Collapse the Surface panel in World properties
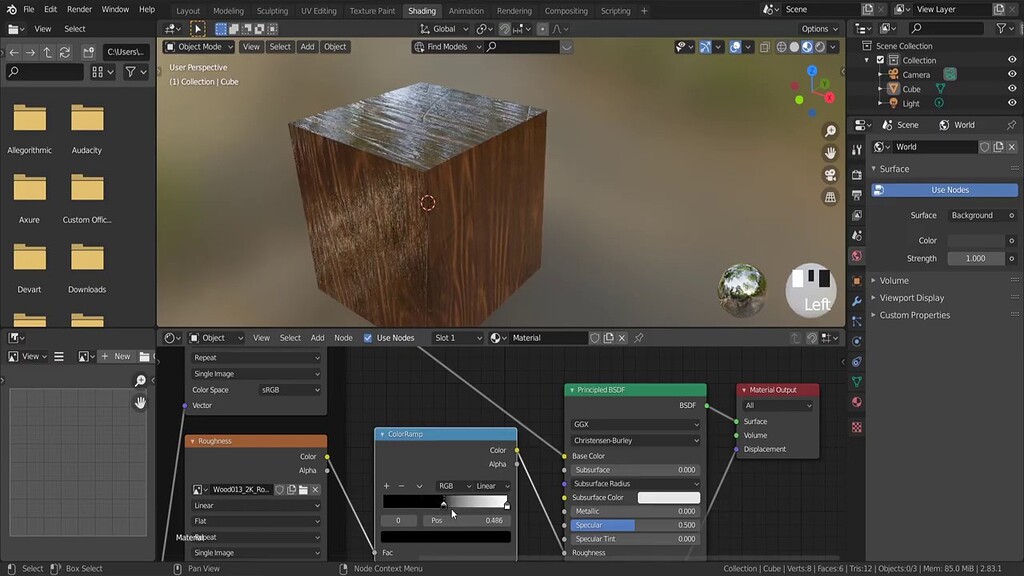Viewport: 1024px width, 576px height. pos(893,168)
